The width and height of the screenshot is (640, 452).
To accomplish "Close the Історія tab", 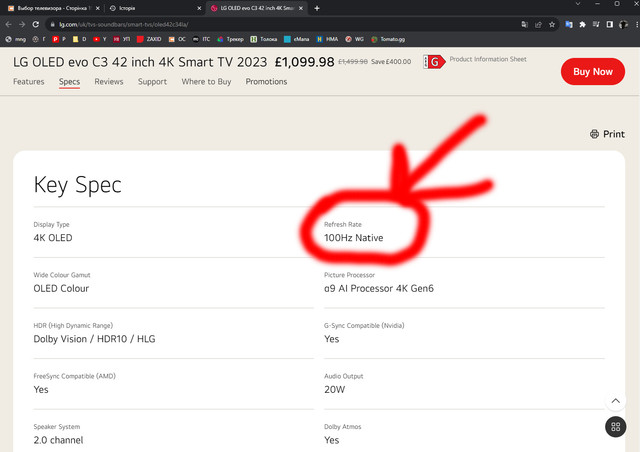I will pos(199,8).
